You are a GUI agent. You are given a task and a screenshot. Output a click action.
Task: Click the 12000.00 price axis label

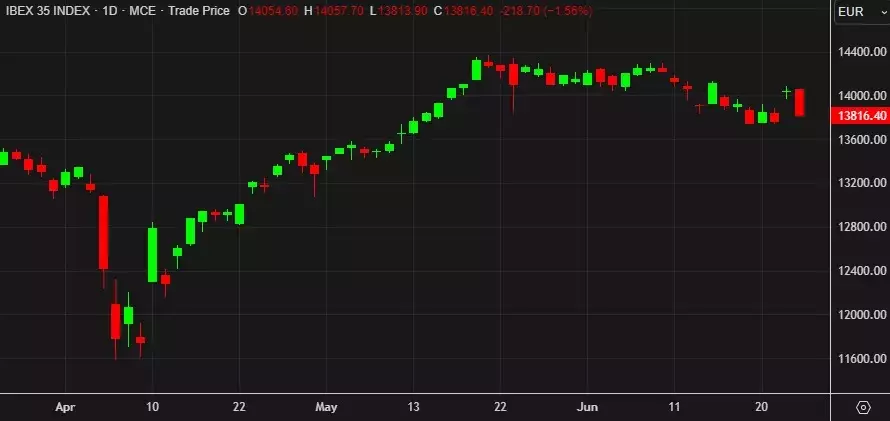coord(862,314)
